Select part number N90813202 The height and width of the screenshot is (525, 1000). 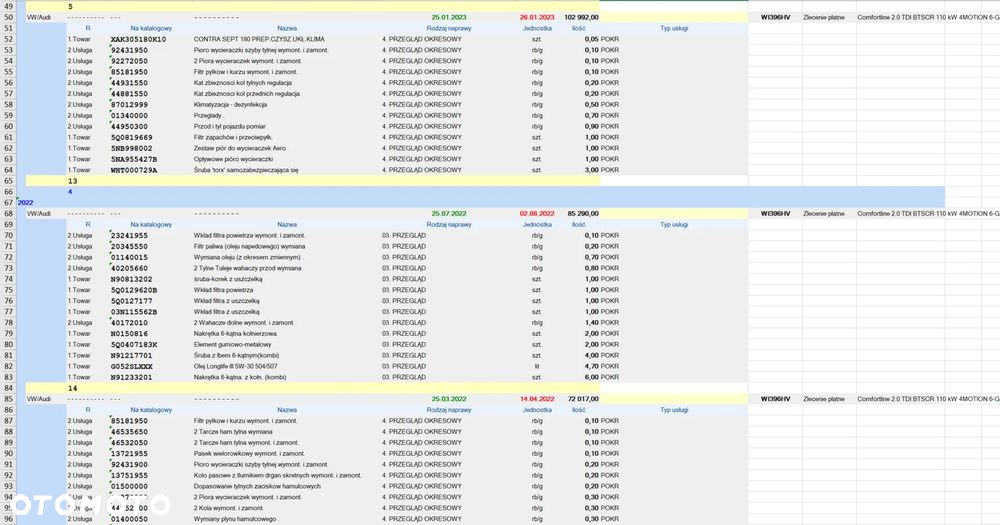coord(131,279)
